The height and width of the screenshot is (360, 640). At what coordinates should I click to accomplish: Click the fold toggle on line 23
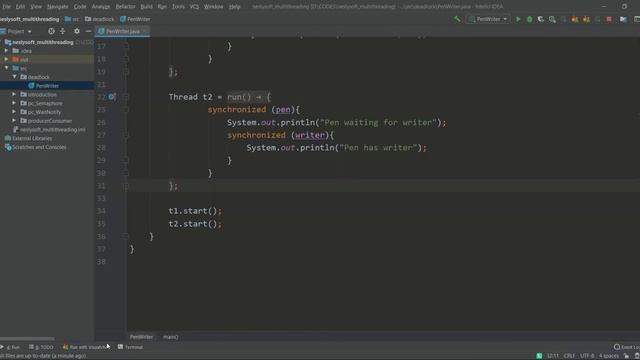[126, 109]
